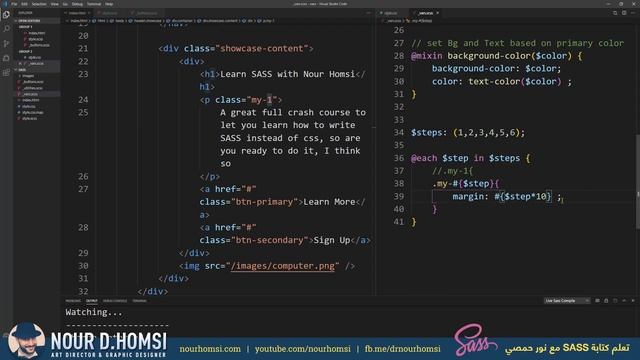Click 'margin:' property on line 39
The image size is (640, 360).
point(470,196)
